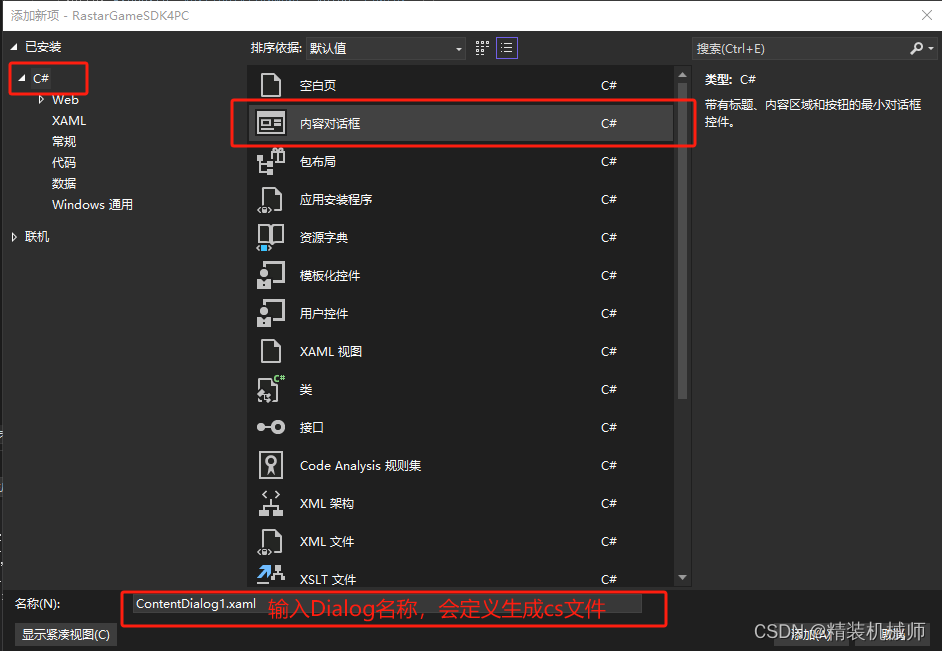
Task: Click the search magnifier icon
Action: [916, 49]
